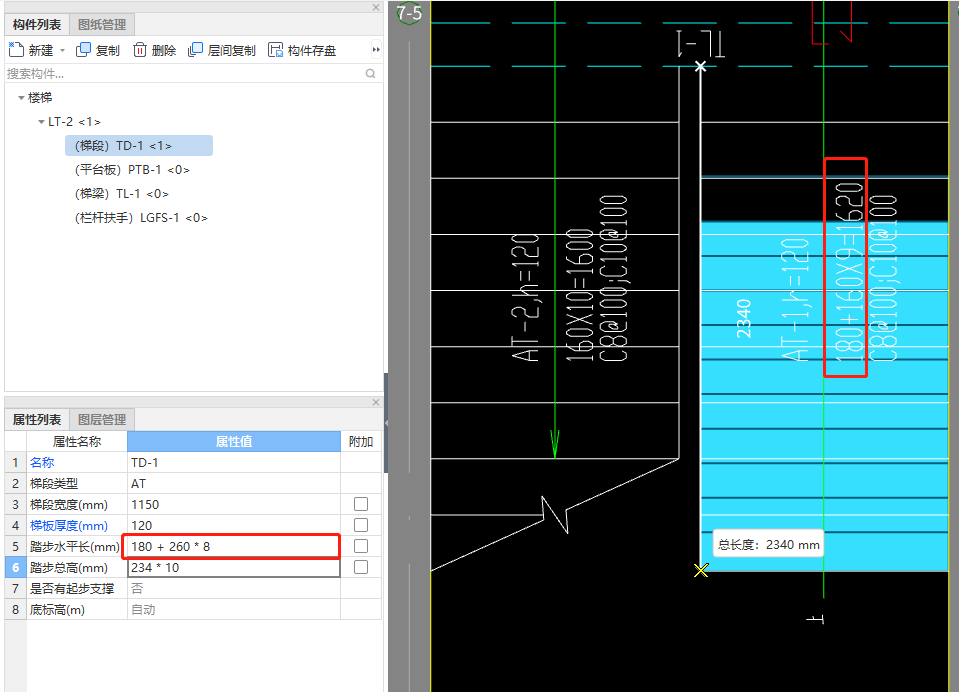This screenshot has height=692, width=959.
Task: Select (梯段) TD-1 <1> component
Action: point(139,146)
